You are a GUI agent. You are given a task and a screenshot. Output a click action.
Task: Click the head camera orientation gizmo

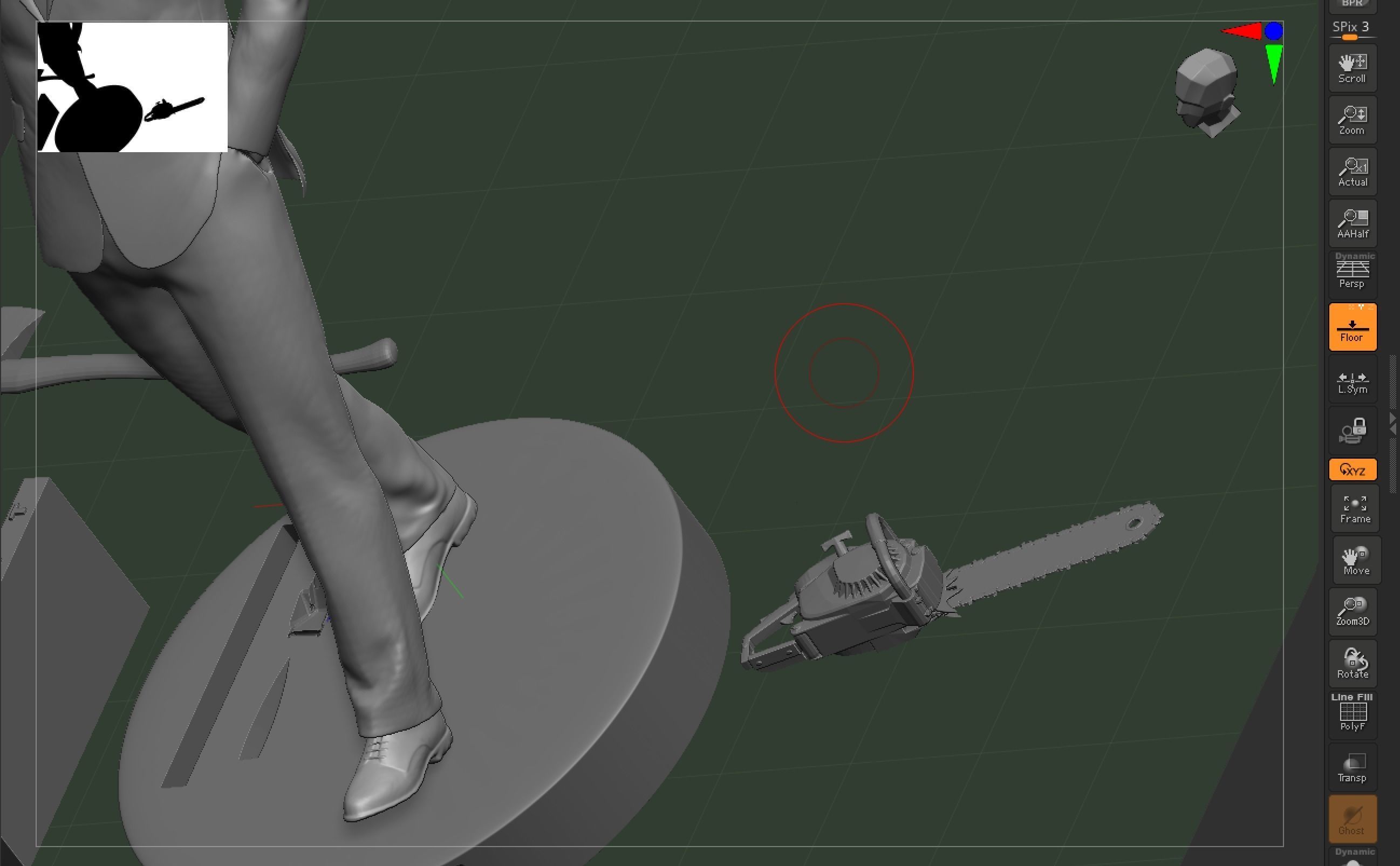tap(1207, 93)
